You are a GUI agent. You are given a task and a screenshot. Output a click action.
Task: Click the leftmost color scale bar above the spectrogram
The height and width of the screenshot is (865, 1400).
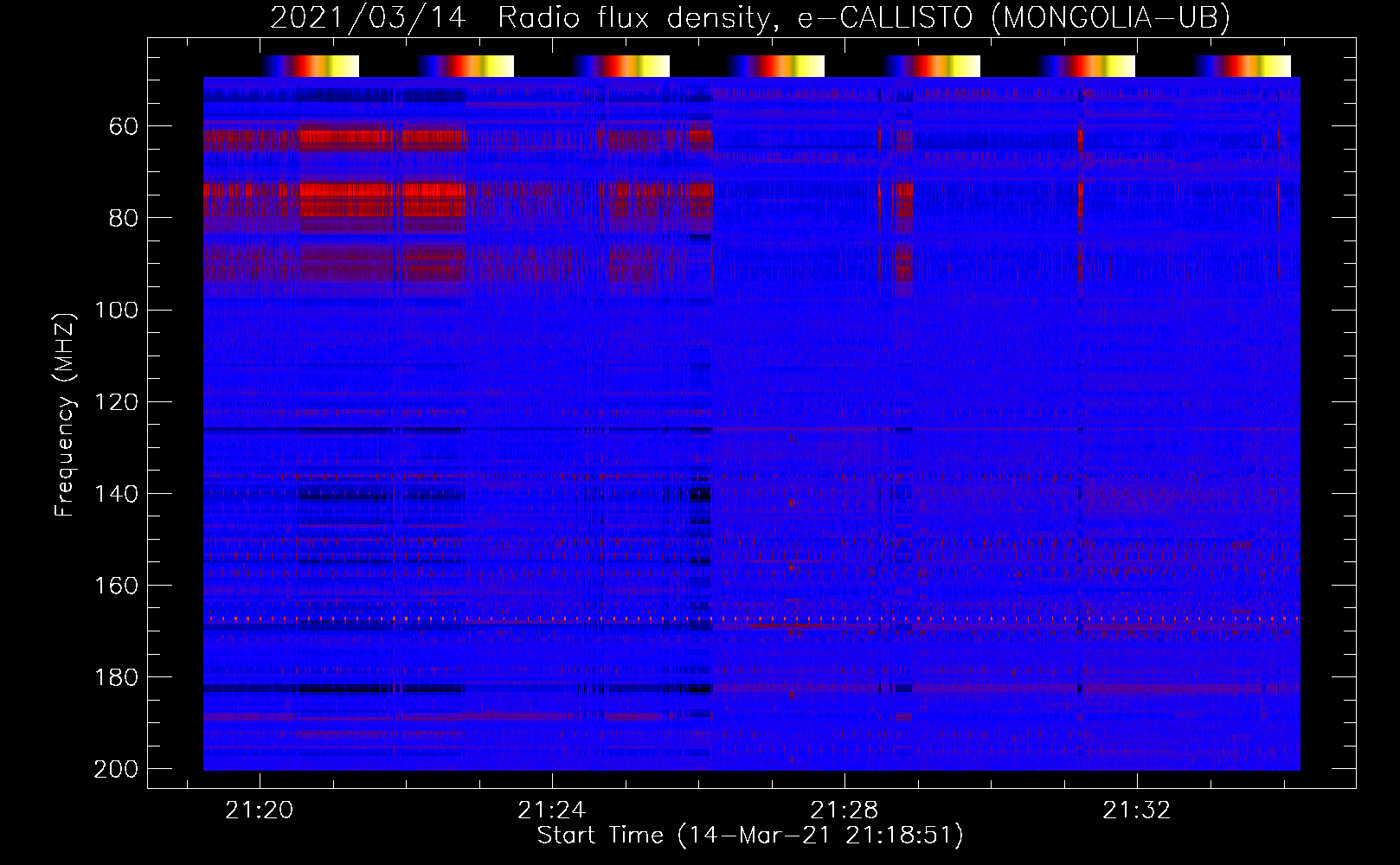pyautogui.click(x=311, y=67)
